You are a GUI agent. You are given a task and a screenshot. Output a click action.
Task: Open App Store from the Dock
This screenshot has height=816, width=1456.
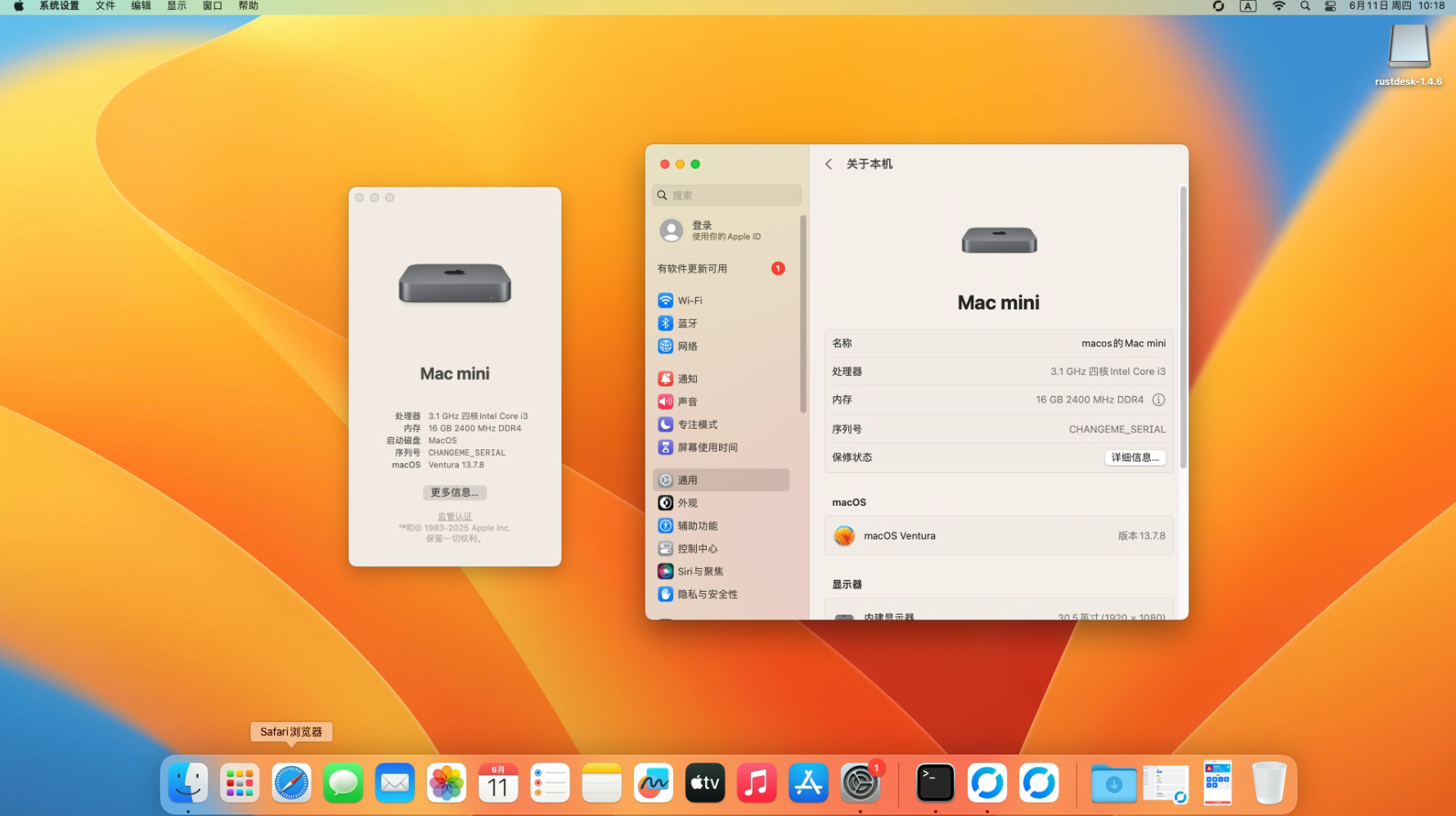click(808, 783)
